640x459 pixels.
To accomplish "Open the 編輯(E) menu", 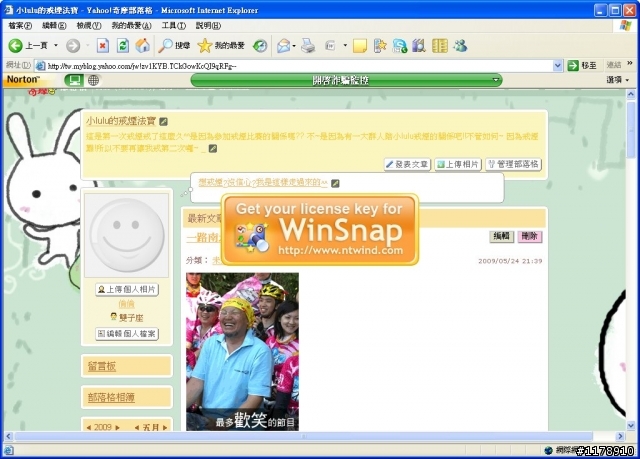I will pos(54,26).
